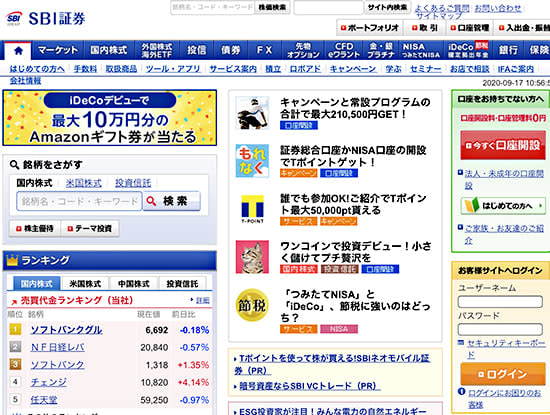Click the green book icon on はじめての方へ
This screenshot has width=550, height=415.
[471, 206]
